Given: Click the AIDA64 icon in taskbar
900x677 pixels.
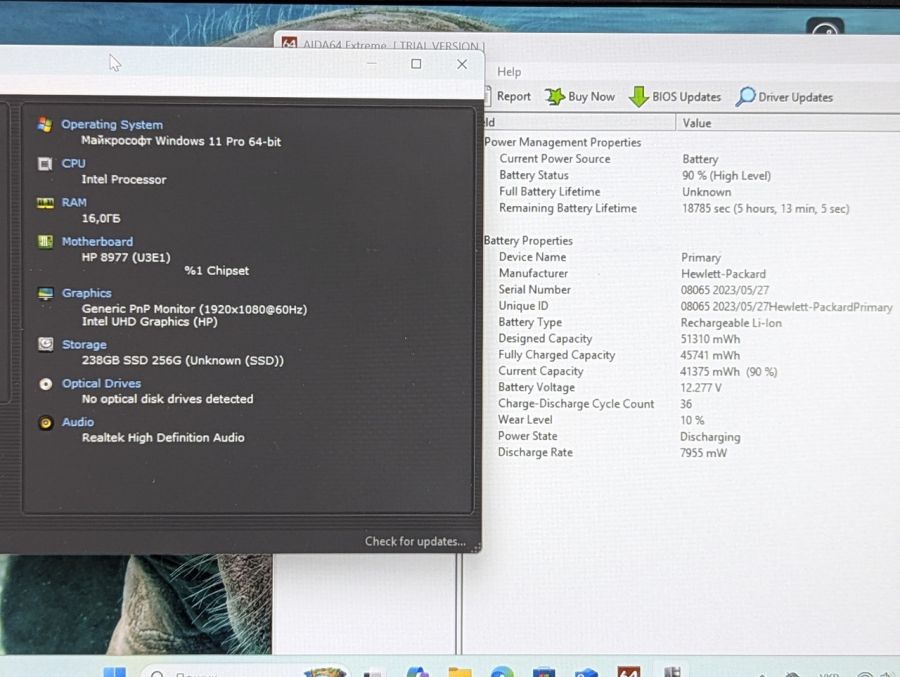Looking at the screenshot, I should [629, 672].
